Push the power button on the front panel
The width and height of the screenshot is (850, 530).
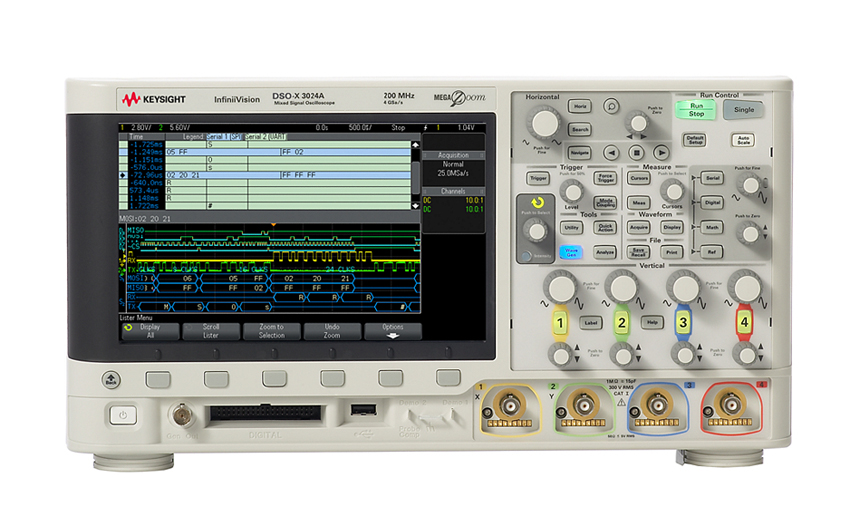[x=123, y=416]
